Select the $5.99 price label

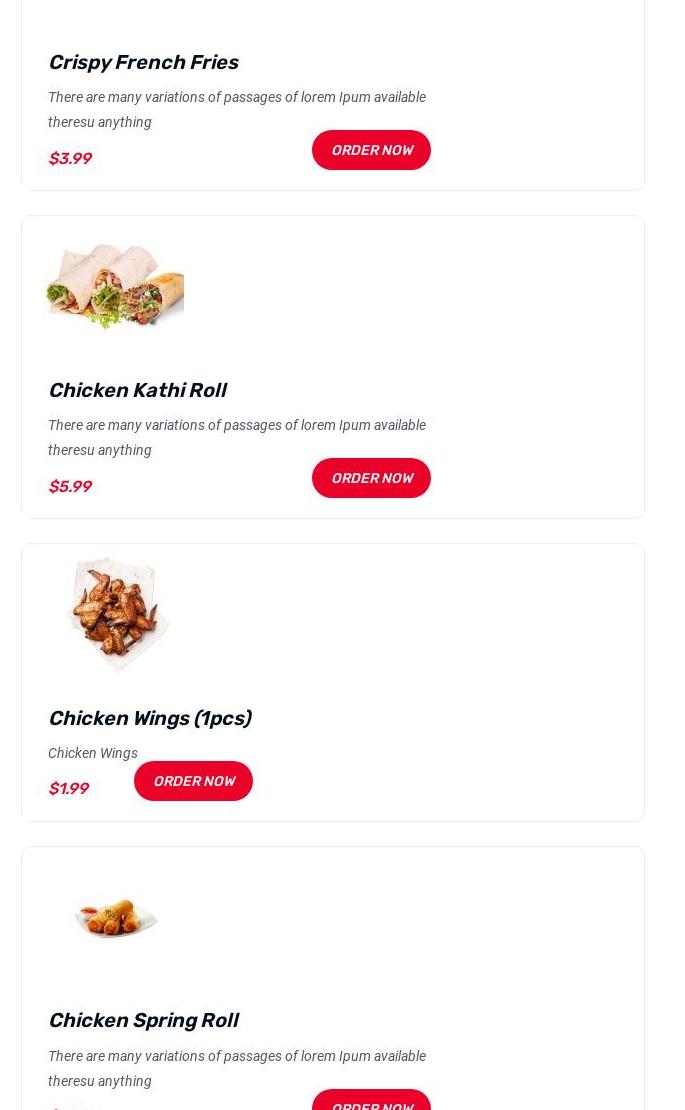tap(70, 486)
